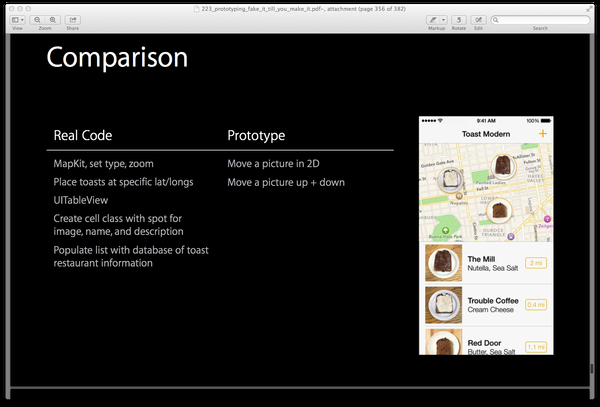Select the Markup pen tool
Image resolution: width=600 pixels, height=407 pixels.
(x=433, y=20)
